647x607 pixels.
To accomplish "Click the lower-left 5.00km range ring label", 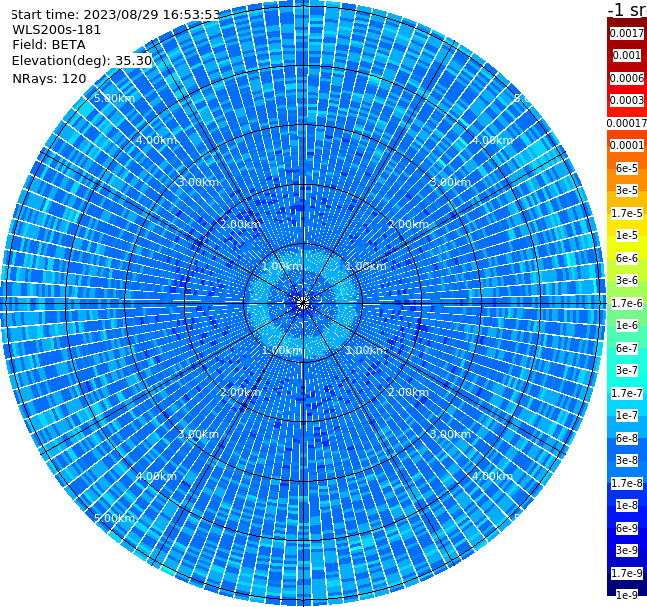I will [114, 518].
